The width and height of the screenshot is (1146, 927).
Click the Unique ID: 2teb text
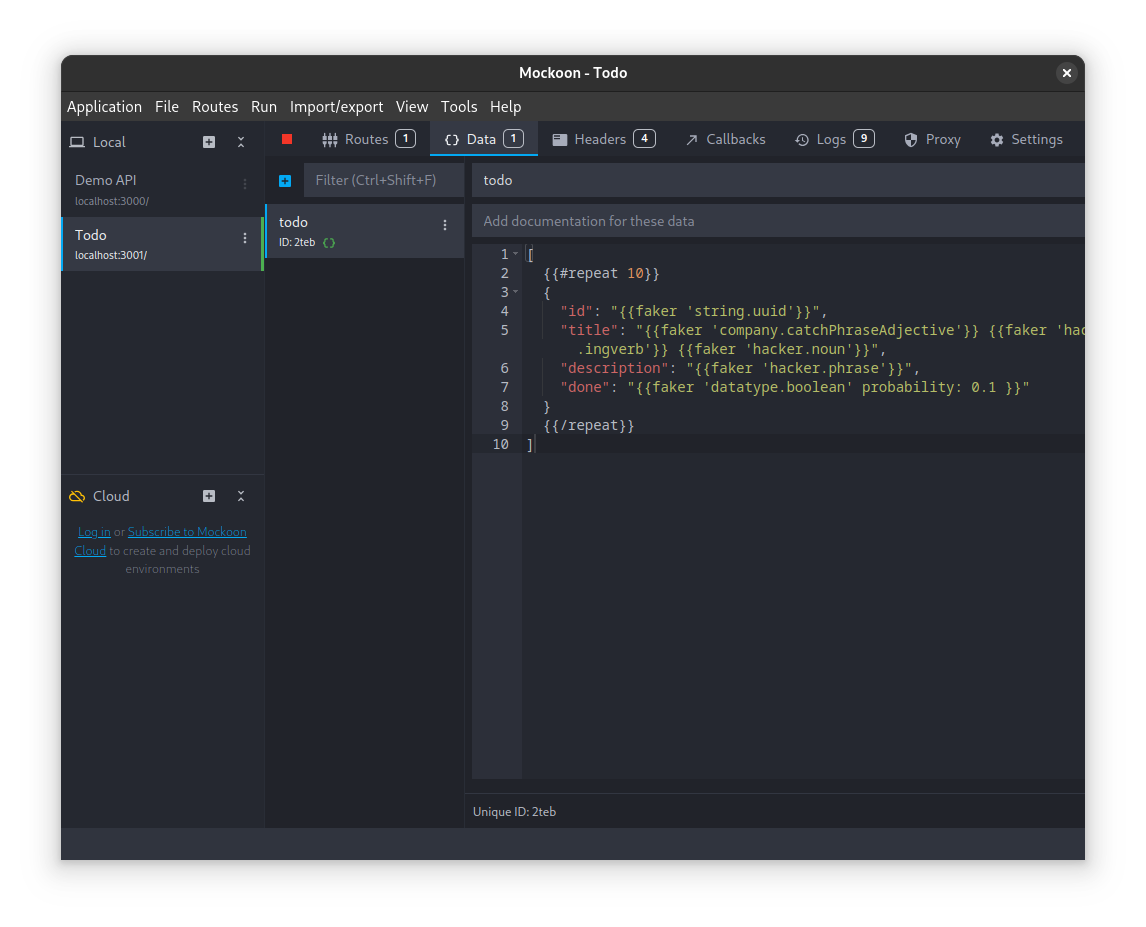(x=515, y=812)
